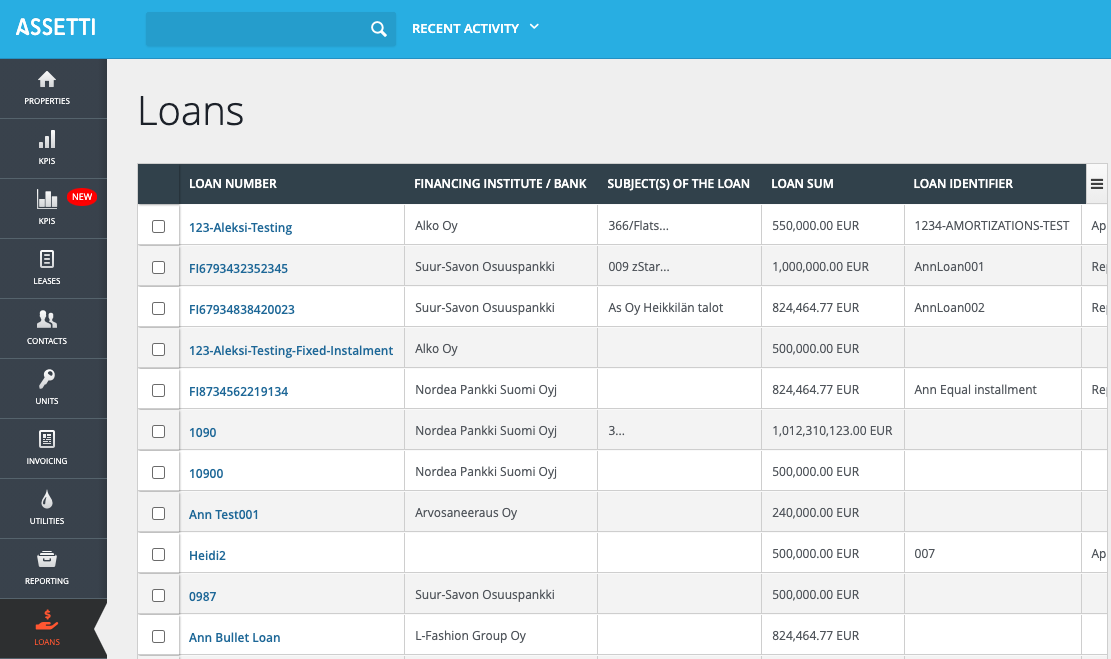Tick checkbox for FI67934838420023 loan
This screenshot has width=1111, height=659.
click(x=159, y=308)
